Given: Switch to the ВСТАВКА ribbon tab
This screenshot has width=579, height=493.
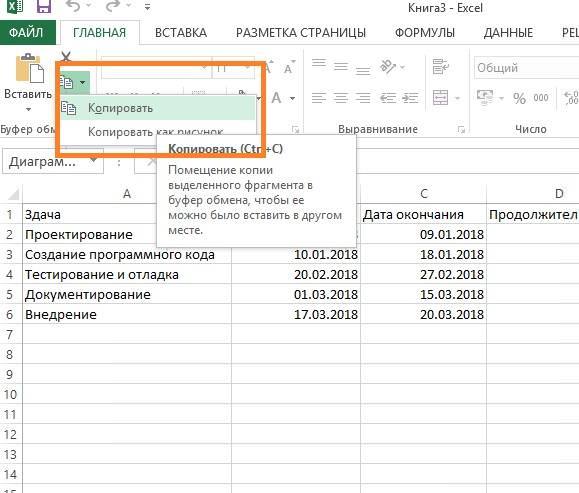Looking at the screenshot, I should pyautogui.click(x=181, y=32).
